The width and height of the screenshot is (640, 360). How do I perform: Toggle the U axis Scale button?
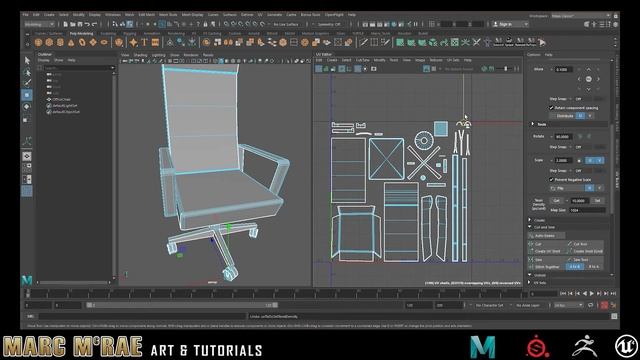(x=590, y=160)
